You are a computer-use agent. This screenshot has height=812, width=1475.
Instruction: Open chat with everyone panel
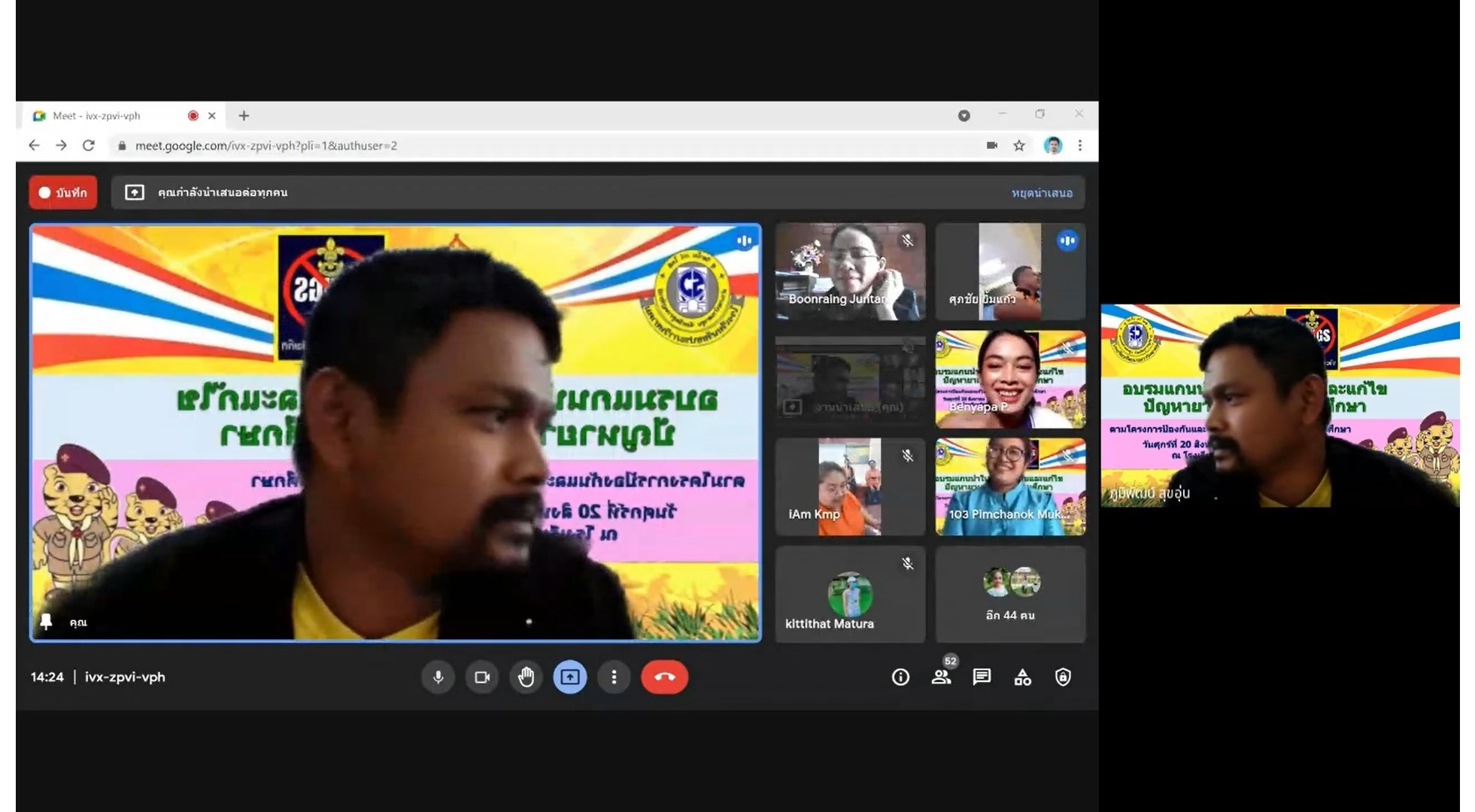[x=982, y=677]
